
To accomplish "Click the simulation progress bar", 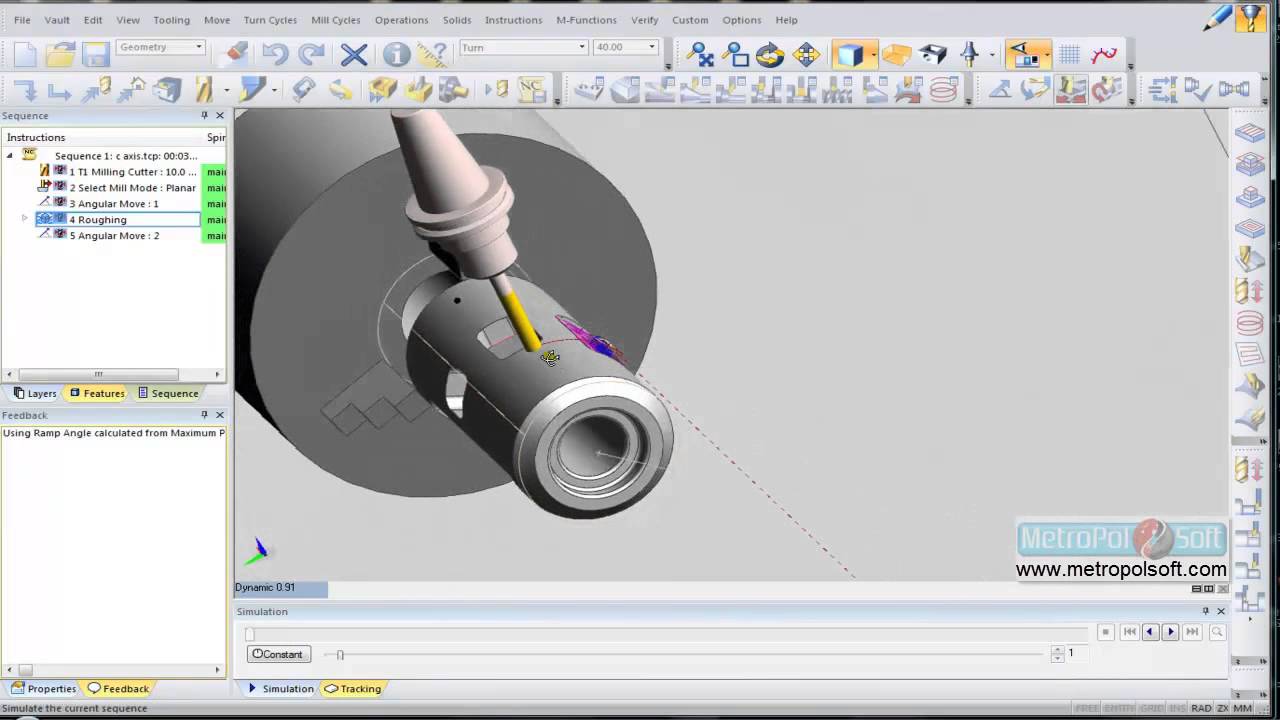I will pos(667,633).
